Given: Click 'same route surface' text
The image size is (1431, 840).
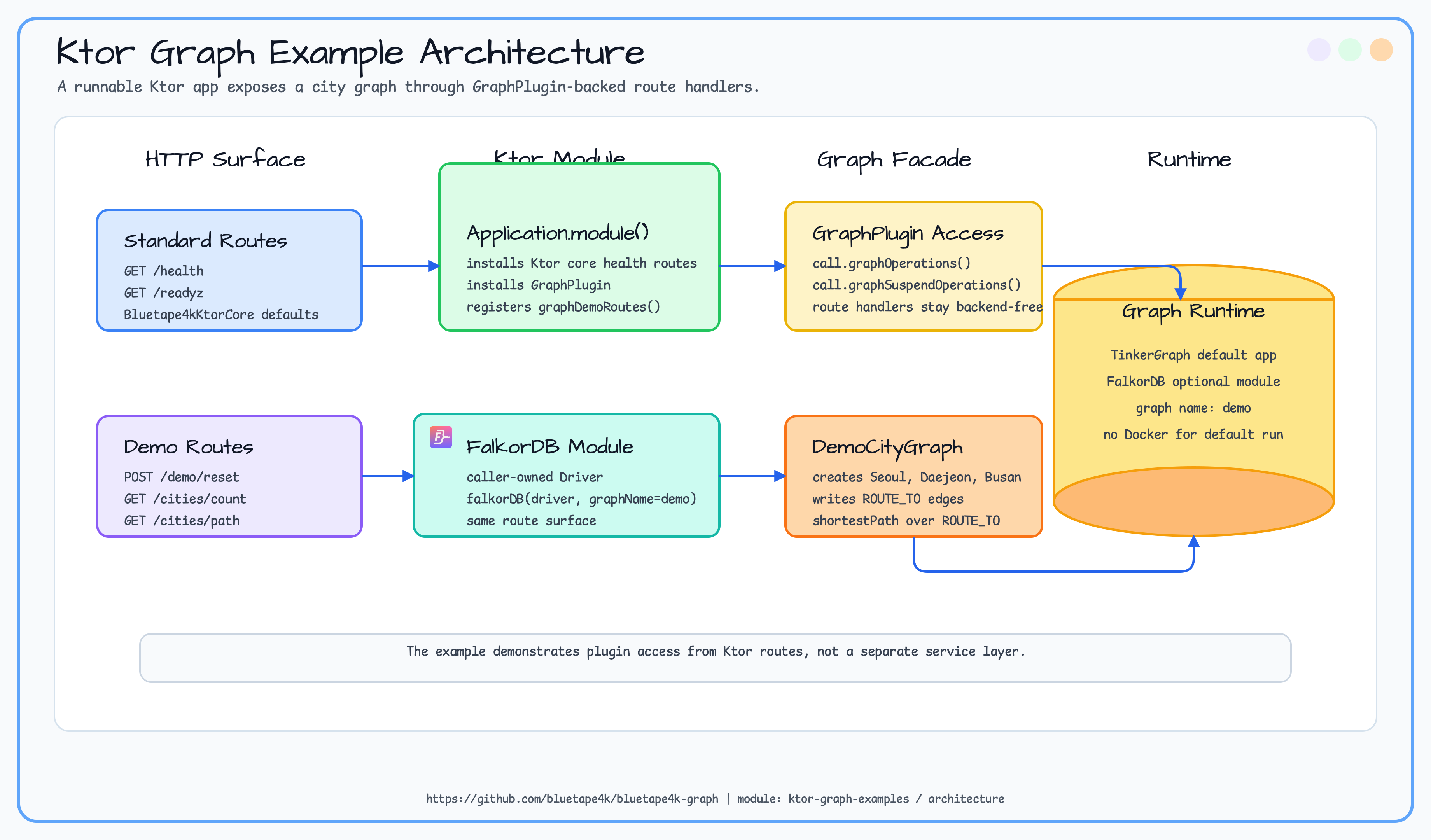Looking at the screenshot, I should pyautogui.click(x=531, y=520).
